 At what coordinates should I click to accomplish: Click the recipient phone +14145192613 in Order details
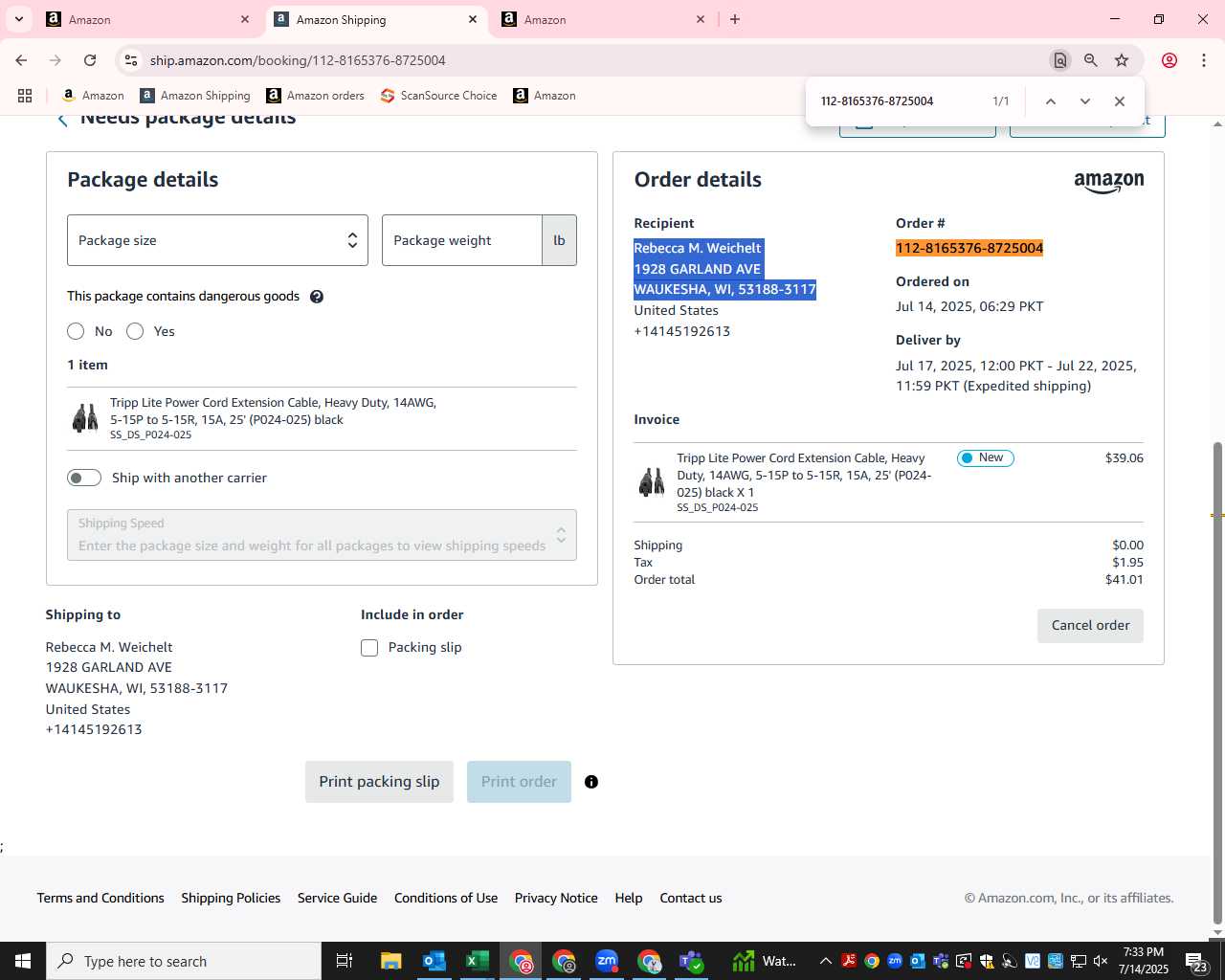coord(681,331)
